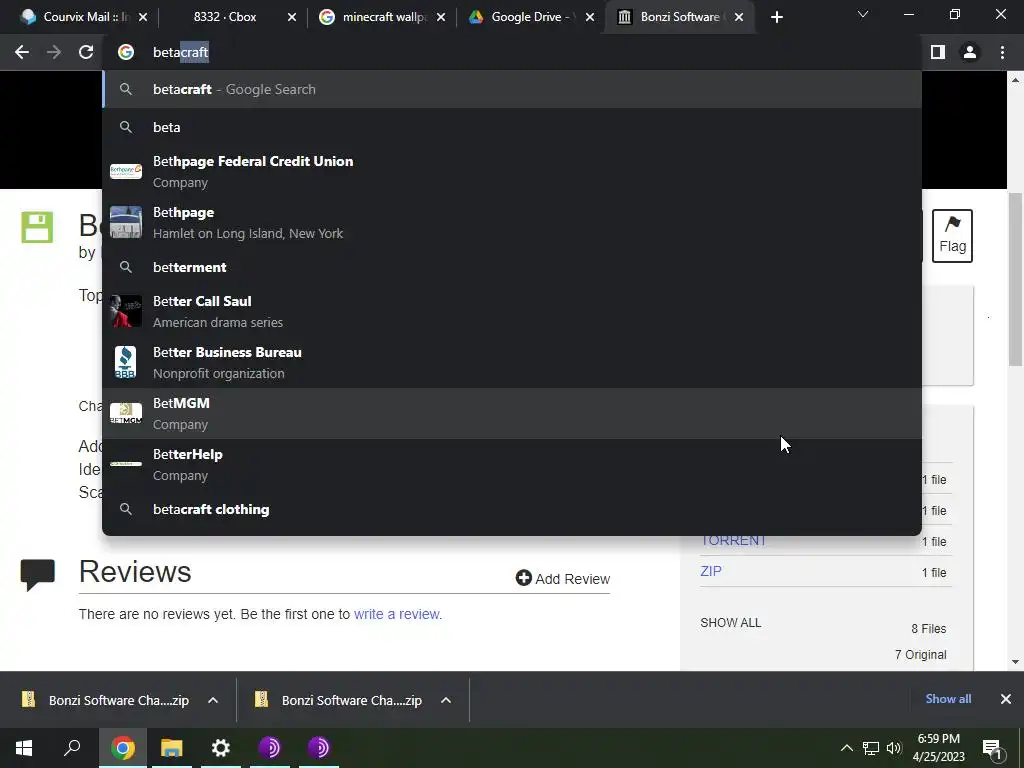Click the second purple Tor Browser taskbar icon

tap(319, 748)
